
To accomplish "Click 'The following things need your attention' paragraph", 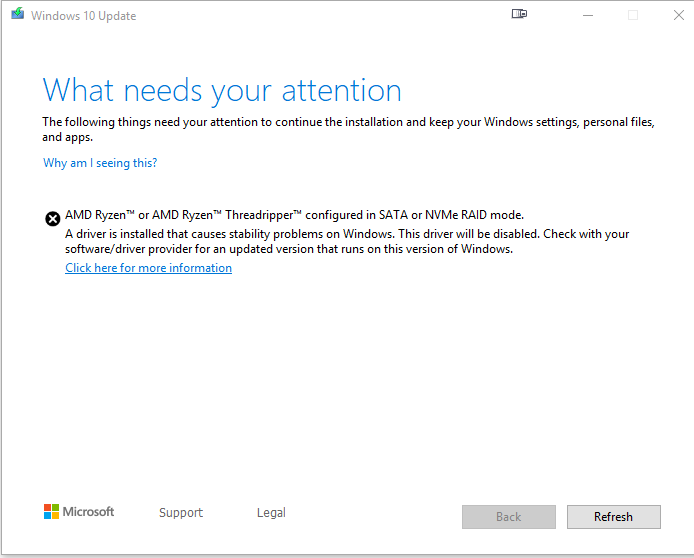I will pyautogui.click(x=348, y=129).
